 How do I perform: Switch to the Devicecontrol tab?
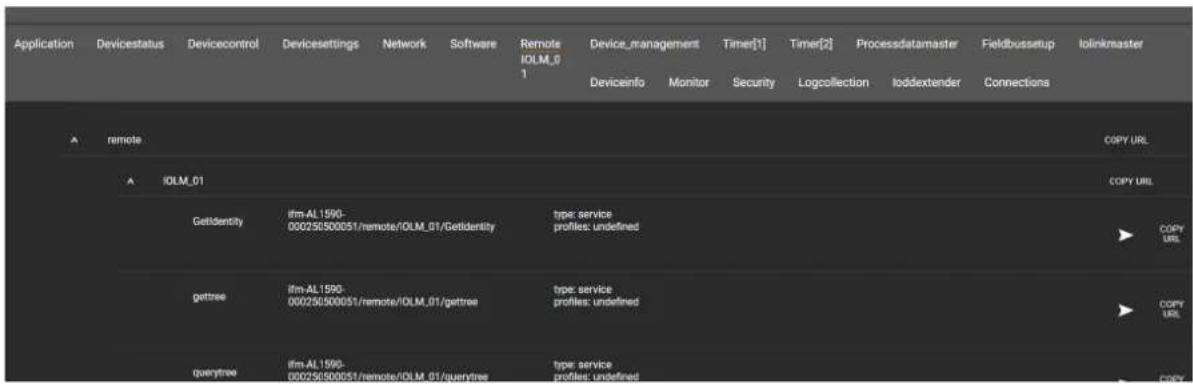[223, 45]
